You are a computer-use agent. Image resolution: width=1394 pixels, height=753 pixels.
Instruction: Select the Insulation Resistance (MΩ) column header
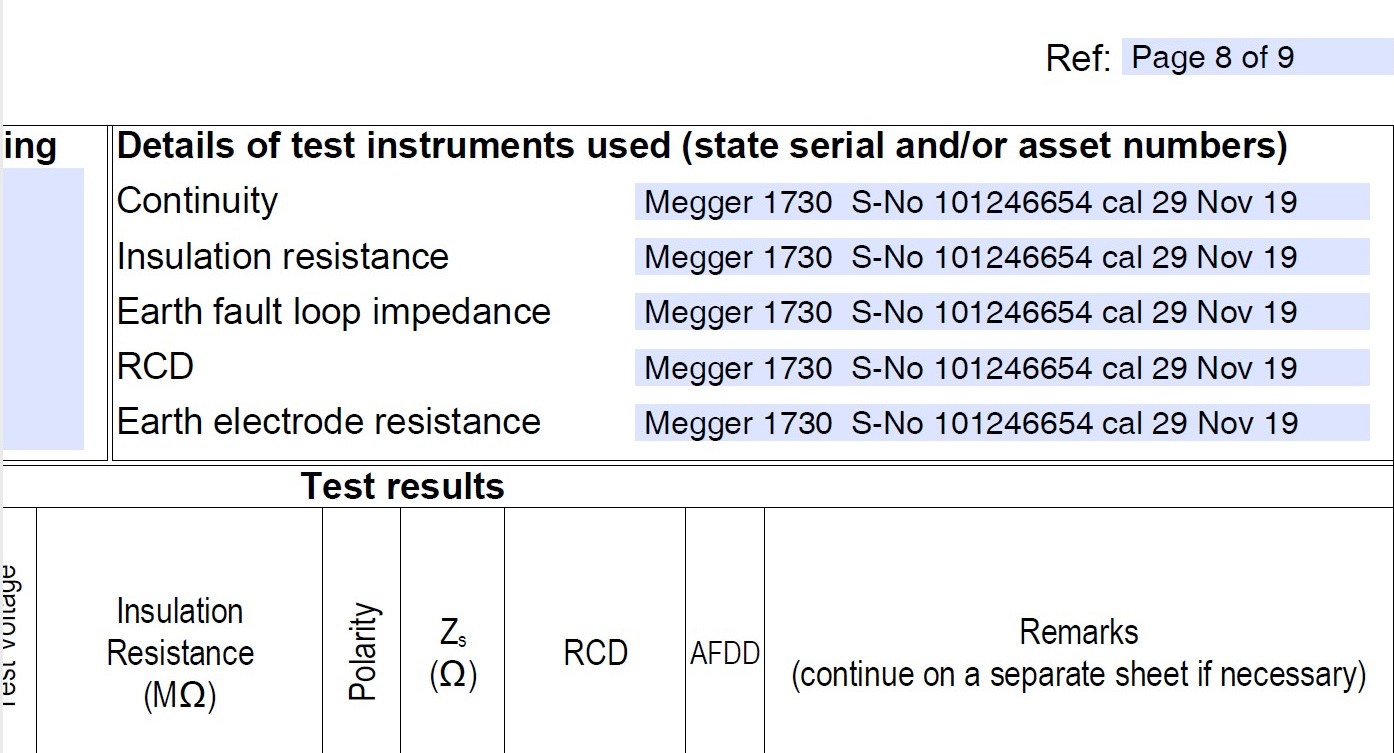(180, 652)
